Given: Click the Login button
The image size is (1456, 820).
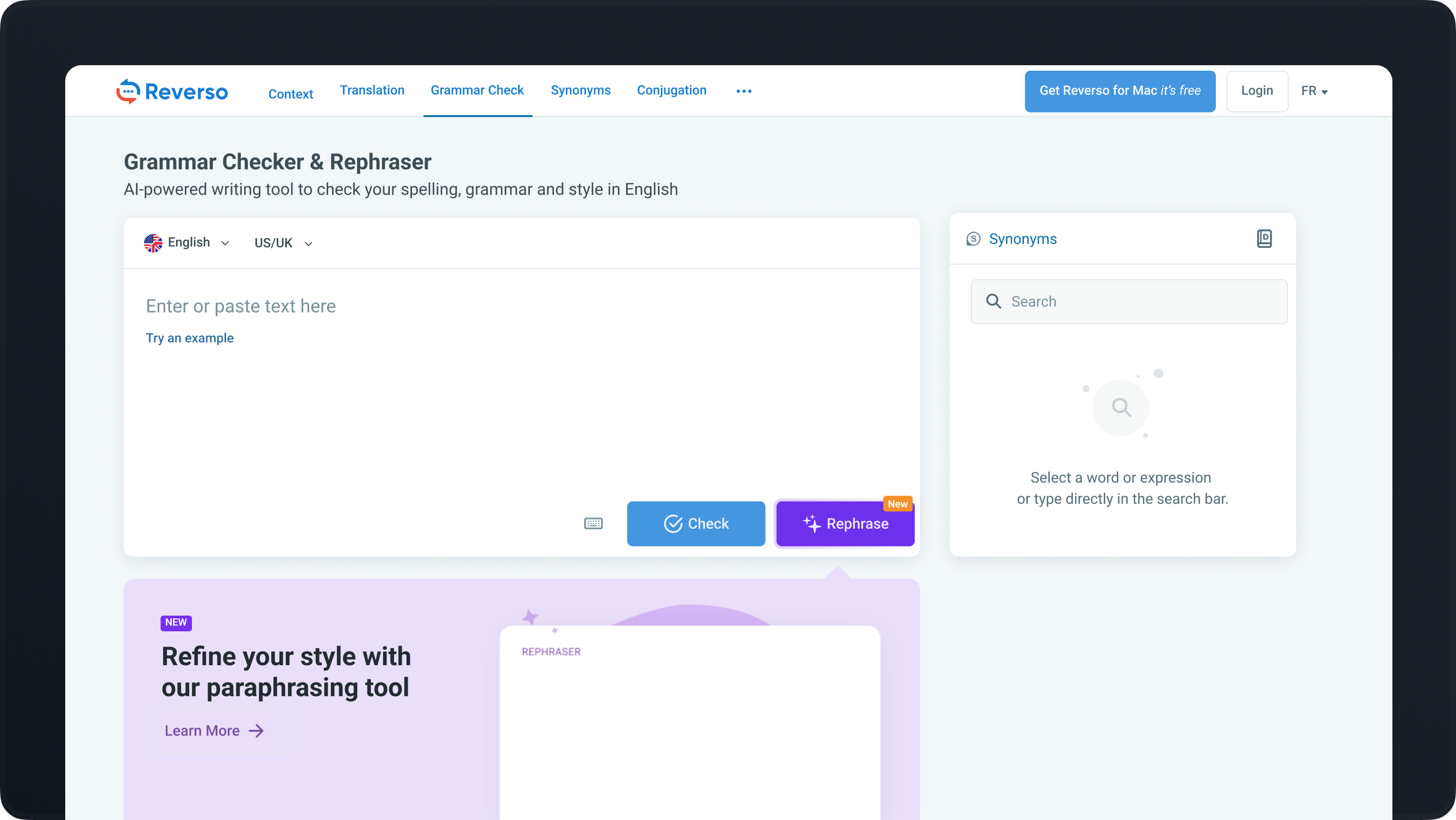Looking at the screenshot, I should click(1257, 91).
